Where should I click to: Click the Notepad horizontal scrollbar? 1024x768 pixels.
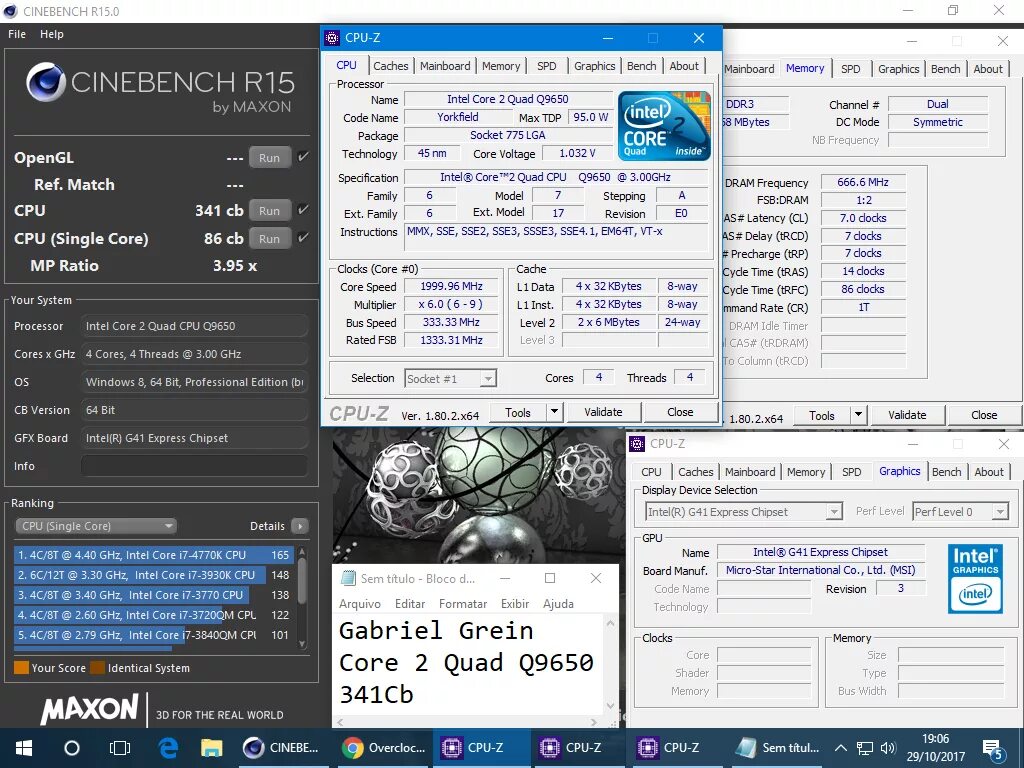(466, 722)
